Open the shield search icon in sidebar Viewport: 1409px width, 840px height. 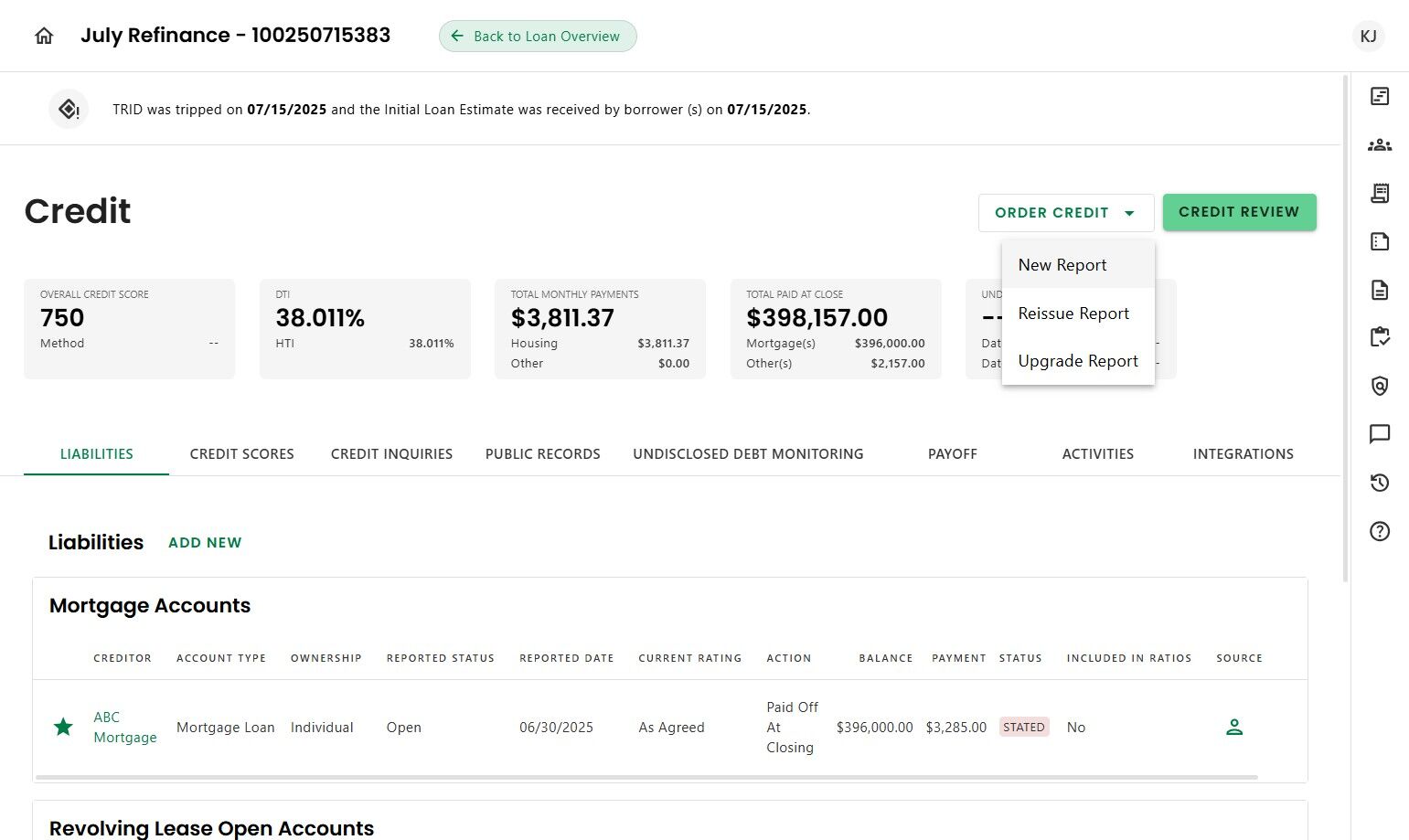point(1380,386)
